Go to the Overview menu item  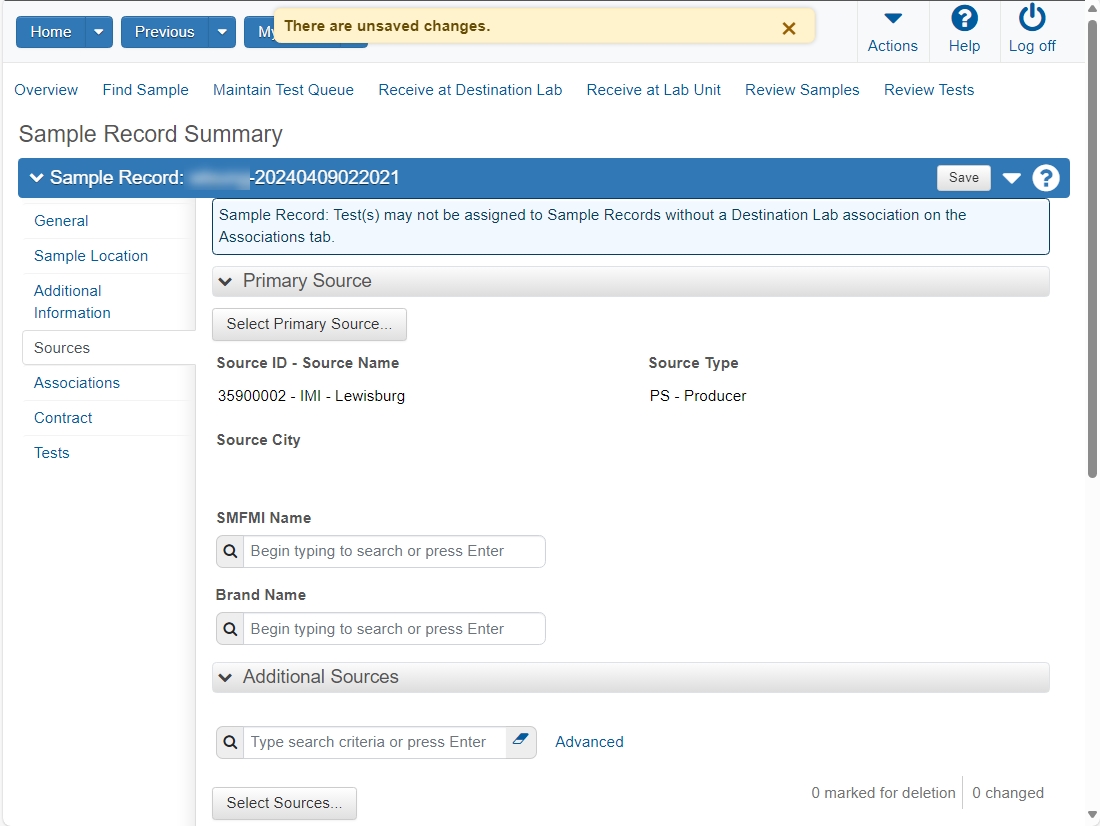tap(46, 90)
